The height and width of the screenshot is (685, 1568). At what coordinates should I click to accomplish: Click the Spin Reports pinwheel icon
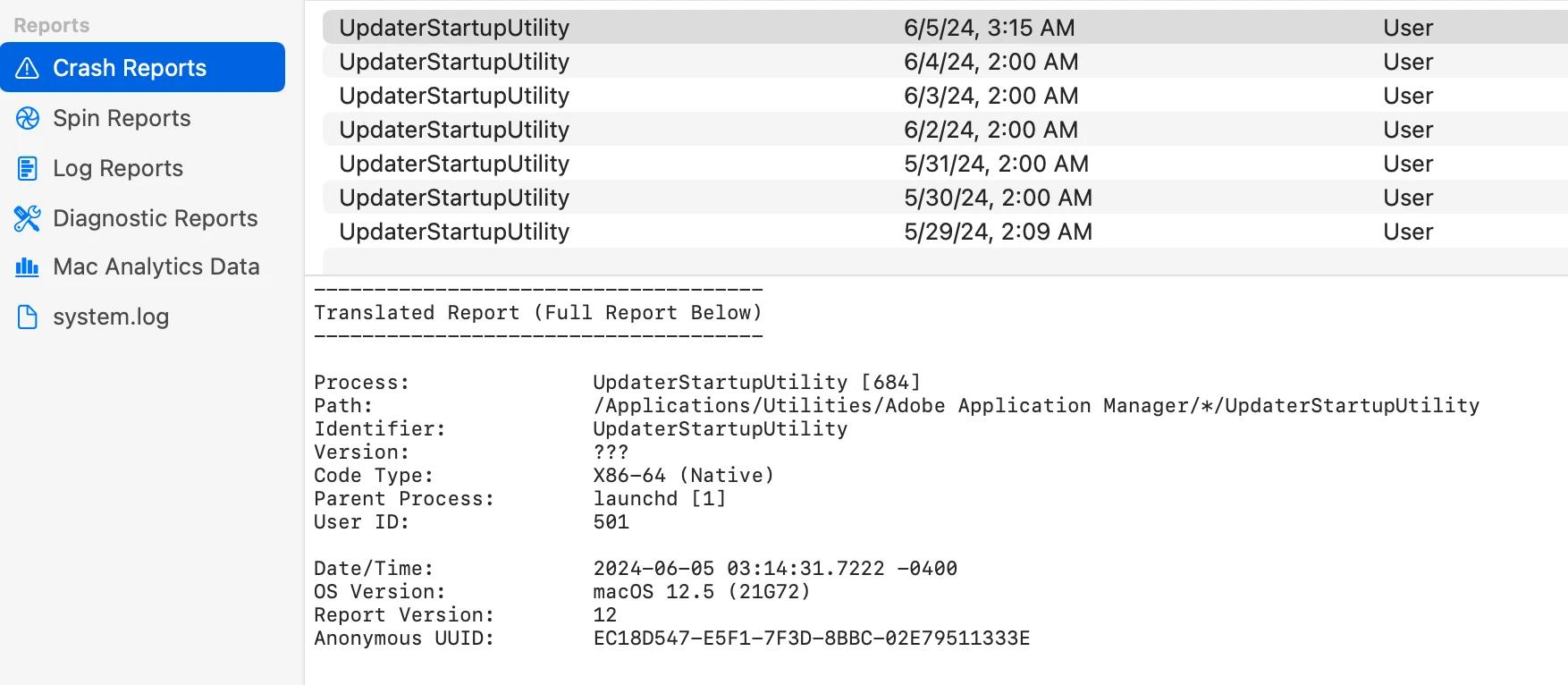(28, 118)
